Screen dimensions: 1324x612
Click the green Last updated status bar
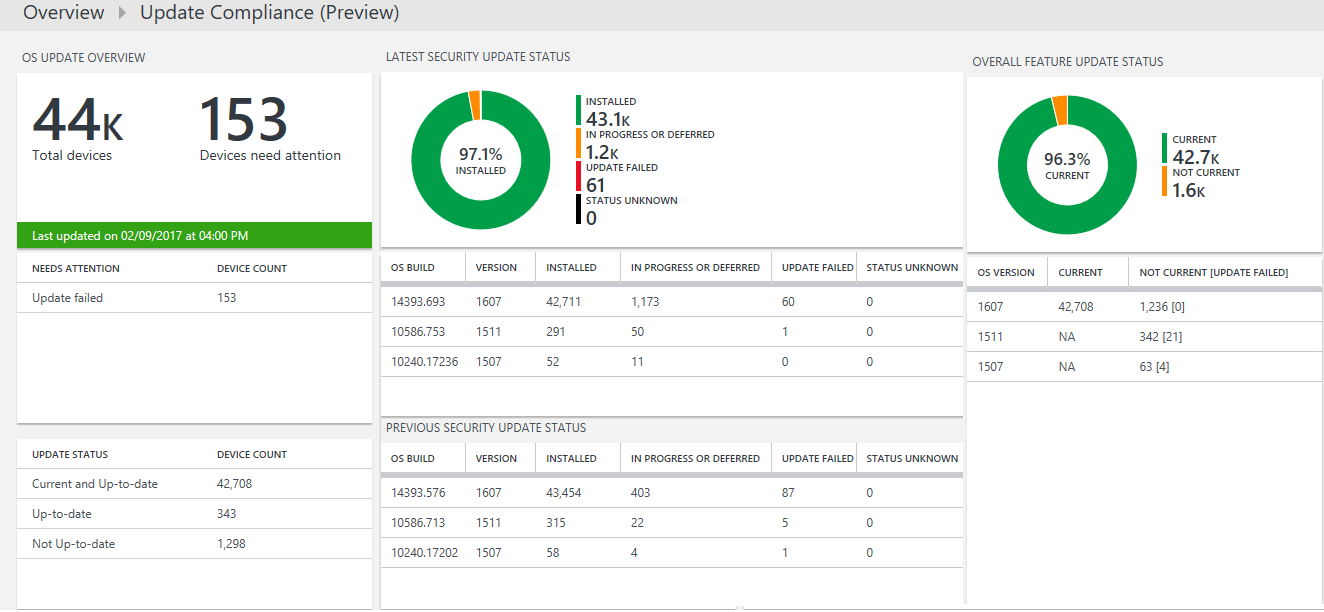click(194, 236)
